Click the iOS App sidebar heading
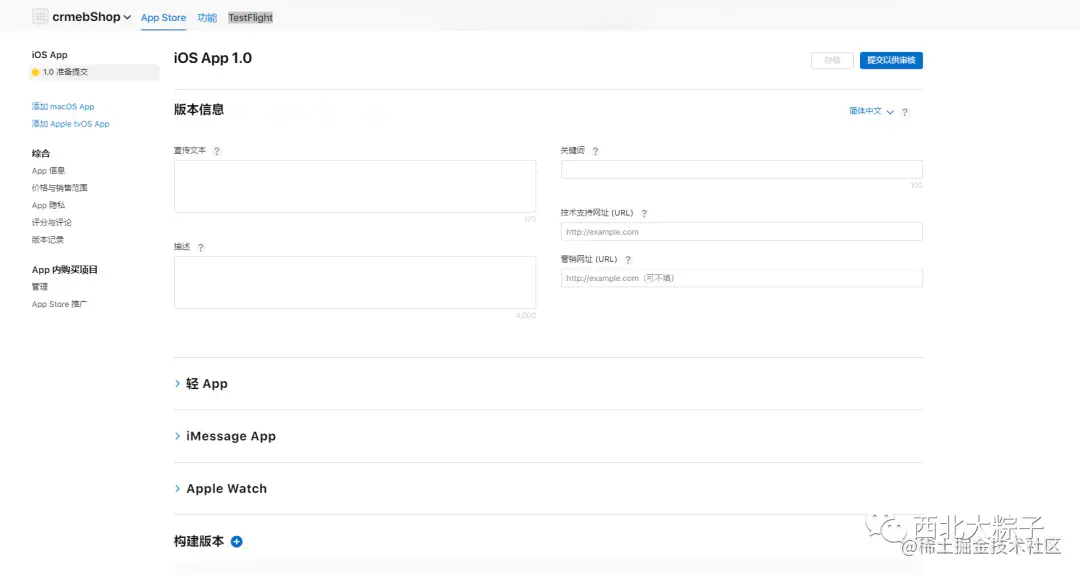1080x575 pixels. [x=50, y=54]
